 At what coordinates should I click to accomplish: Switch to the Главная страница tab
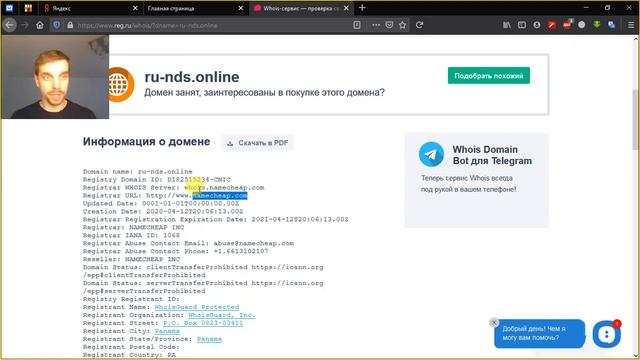point(195,8)
